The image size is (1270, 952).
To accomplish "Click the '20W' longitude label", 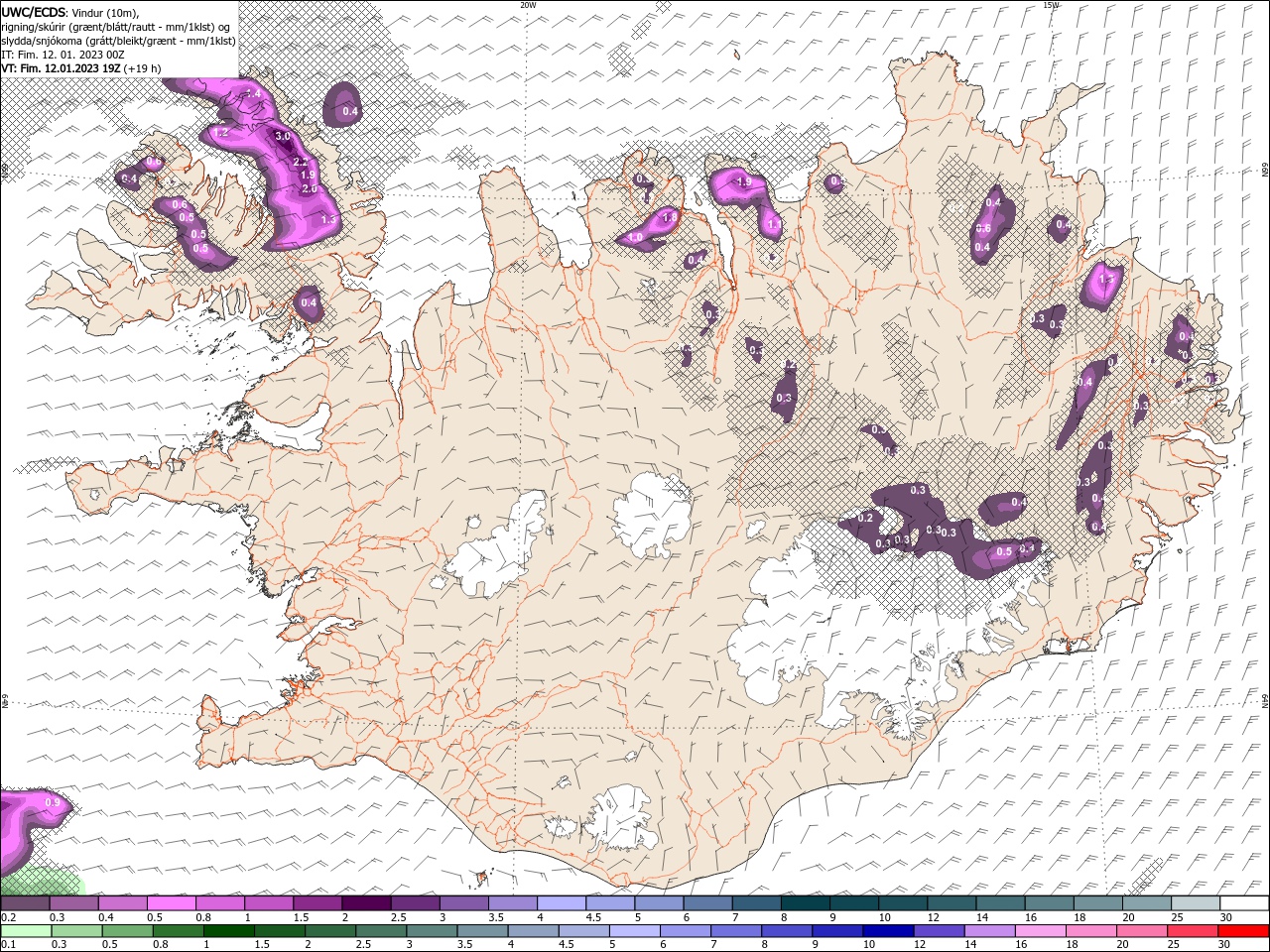I will [x=529, y=5].
